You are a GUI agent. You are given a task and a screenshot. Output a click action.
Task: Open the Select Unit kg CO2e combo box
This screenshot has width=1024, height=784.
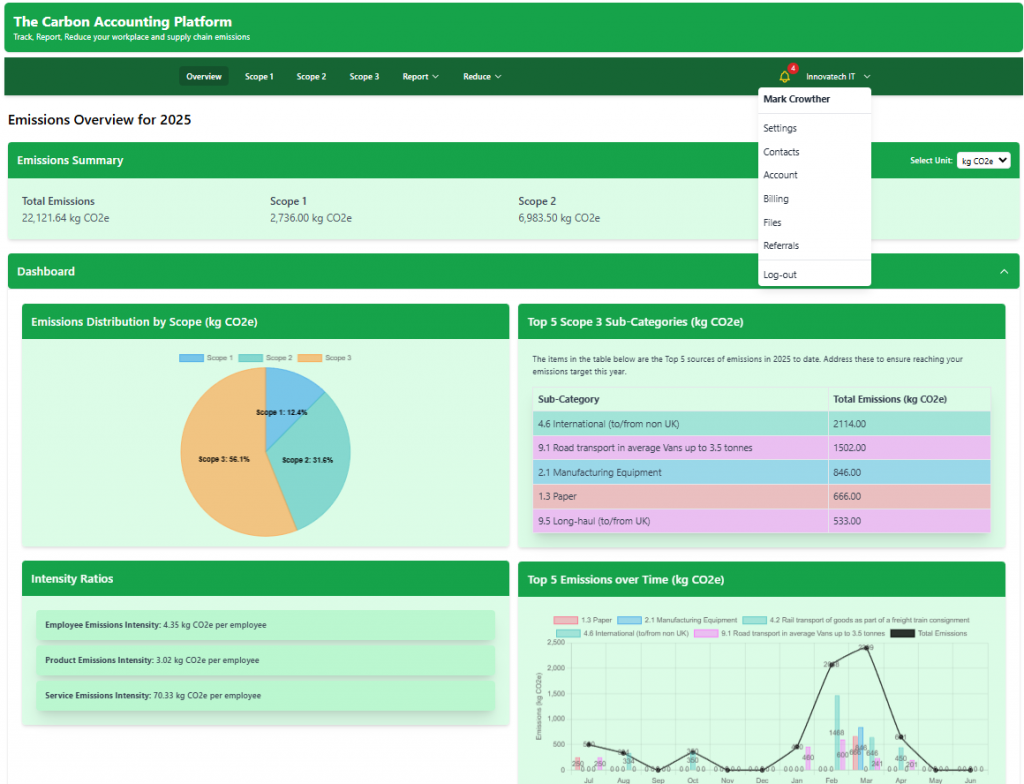pyautogui.click(x=983, y=160)
